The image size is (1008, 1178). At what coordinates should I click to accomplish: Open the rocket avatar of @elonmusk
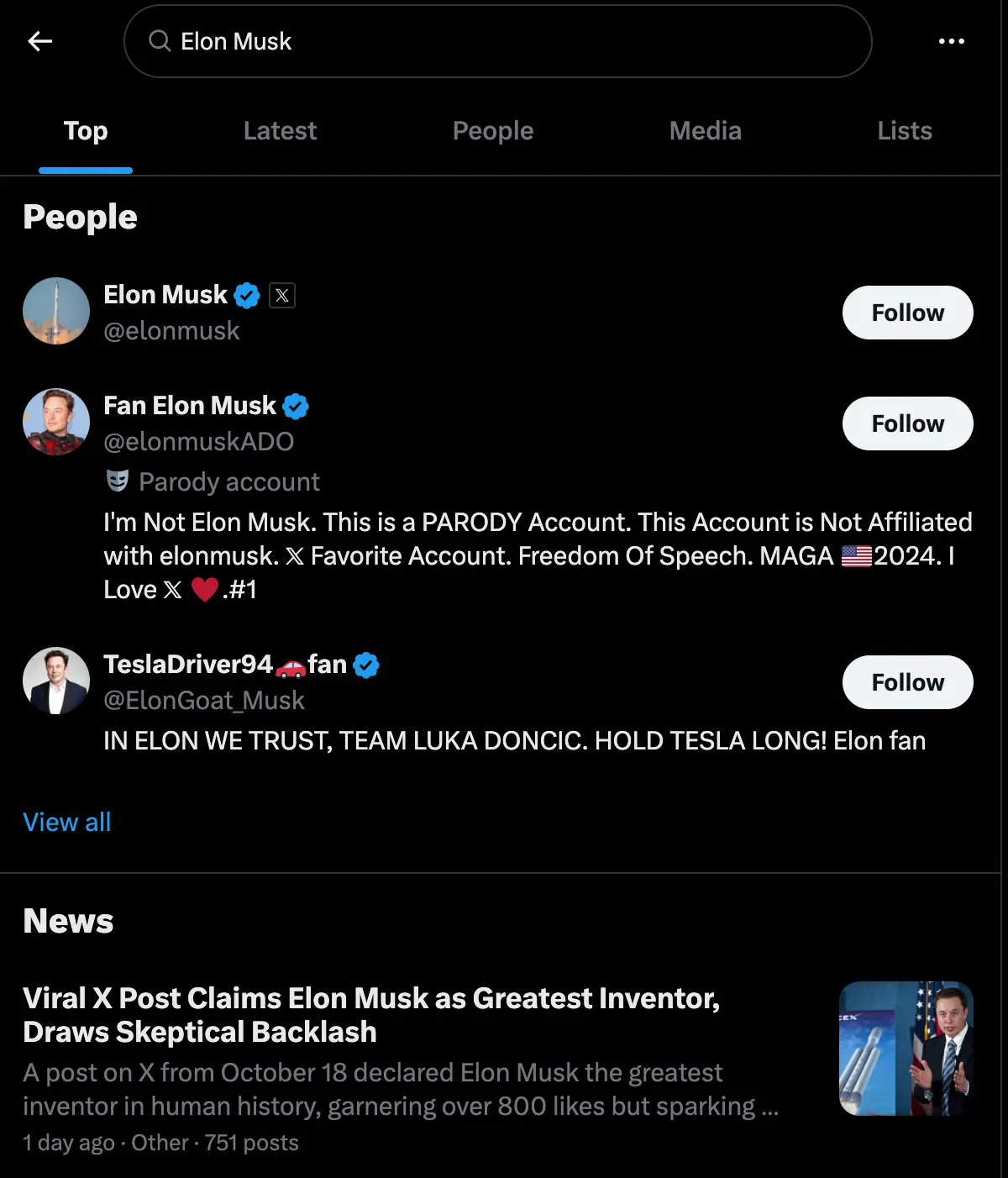(x=56, y=311)
